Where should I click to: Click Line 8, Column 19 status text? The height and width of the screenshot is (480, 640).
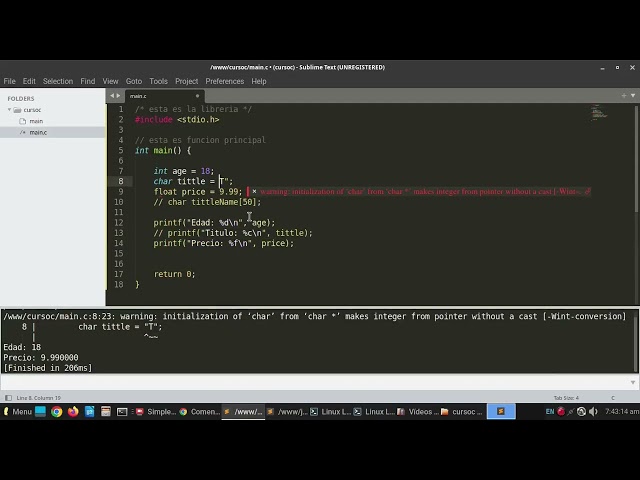tap(38, 398)
